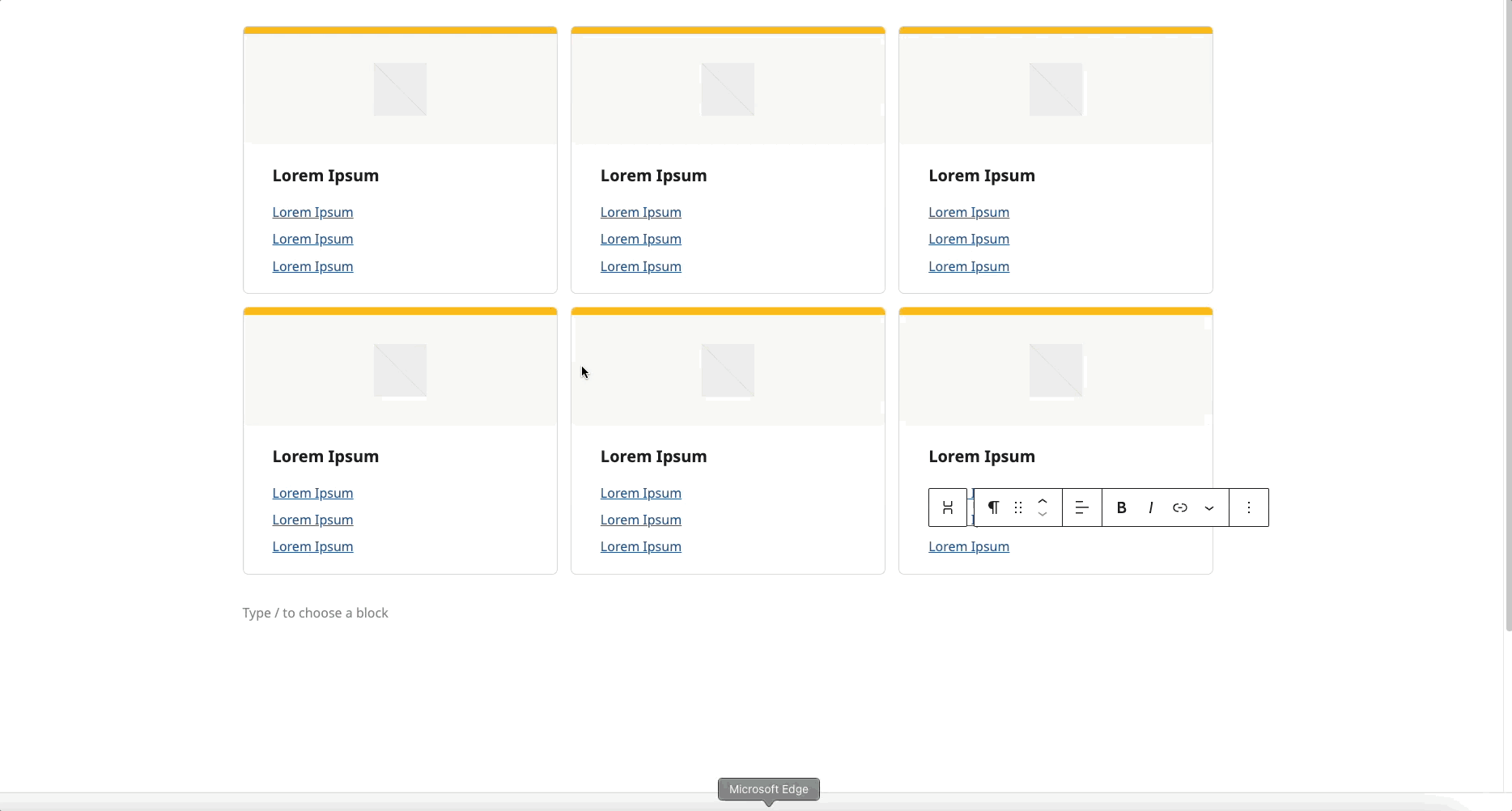Viewport: 1512px width, 811px height.
Task: Select the parent block via toolbar icon
Action: pyautogui.click(x=947, y=507)
